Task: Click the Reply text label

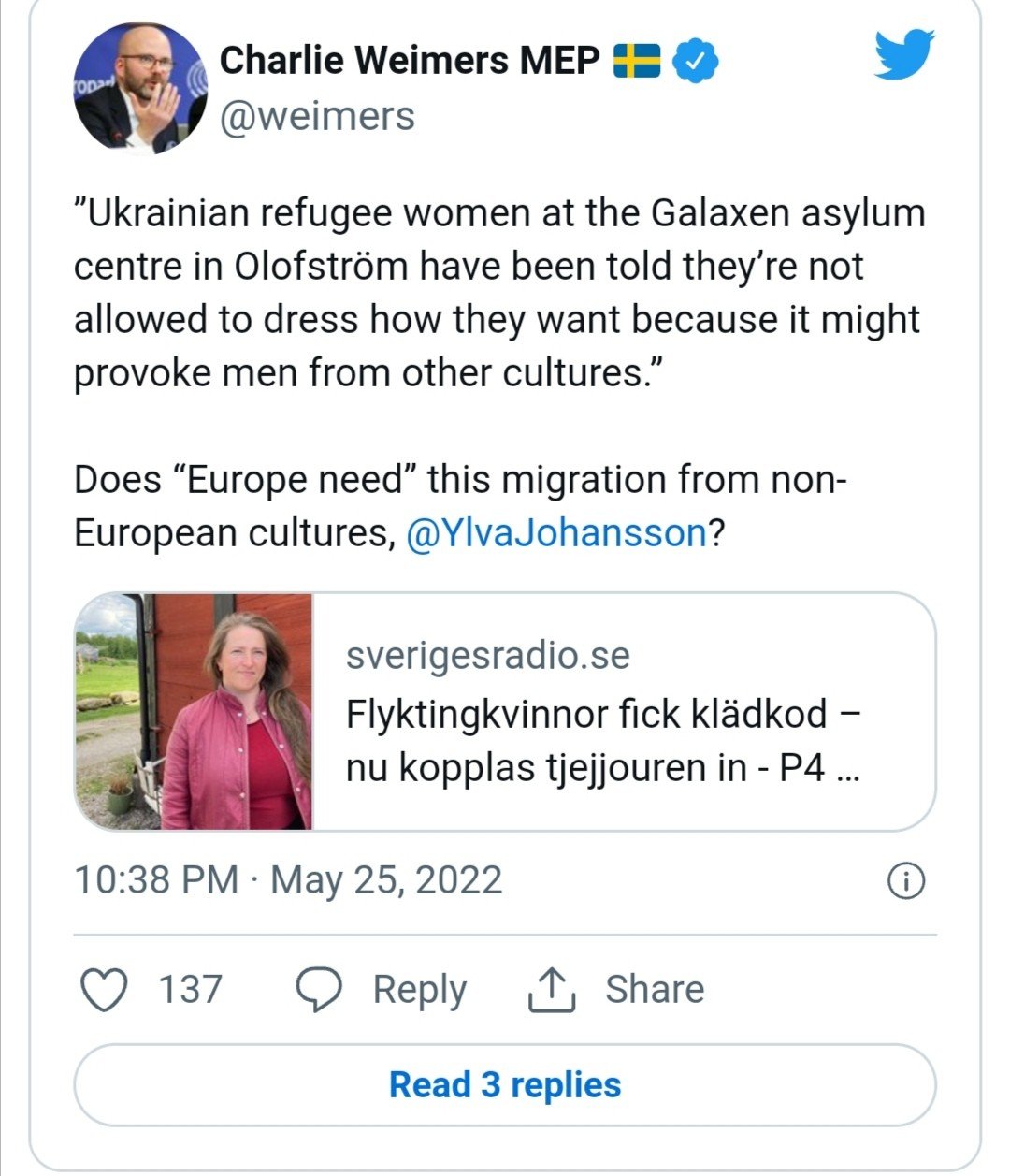Action: point(419,989)
